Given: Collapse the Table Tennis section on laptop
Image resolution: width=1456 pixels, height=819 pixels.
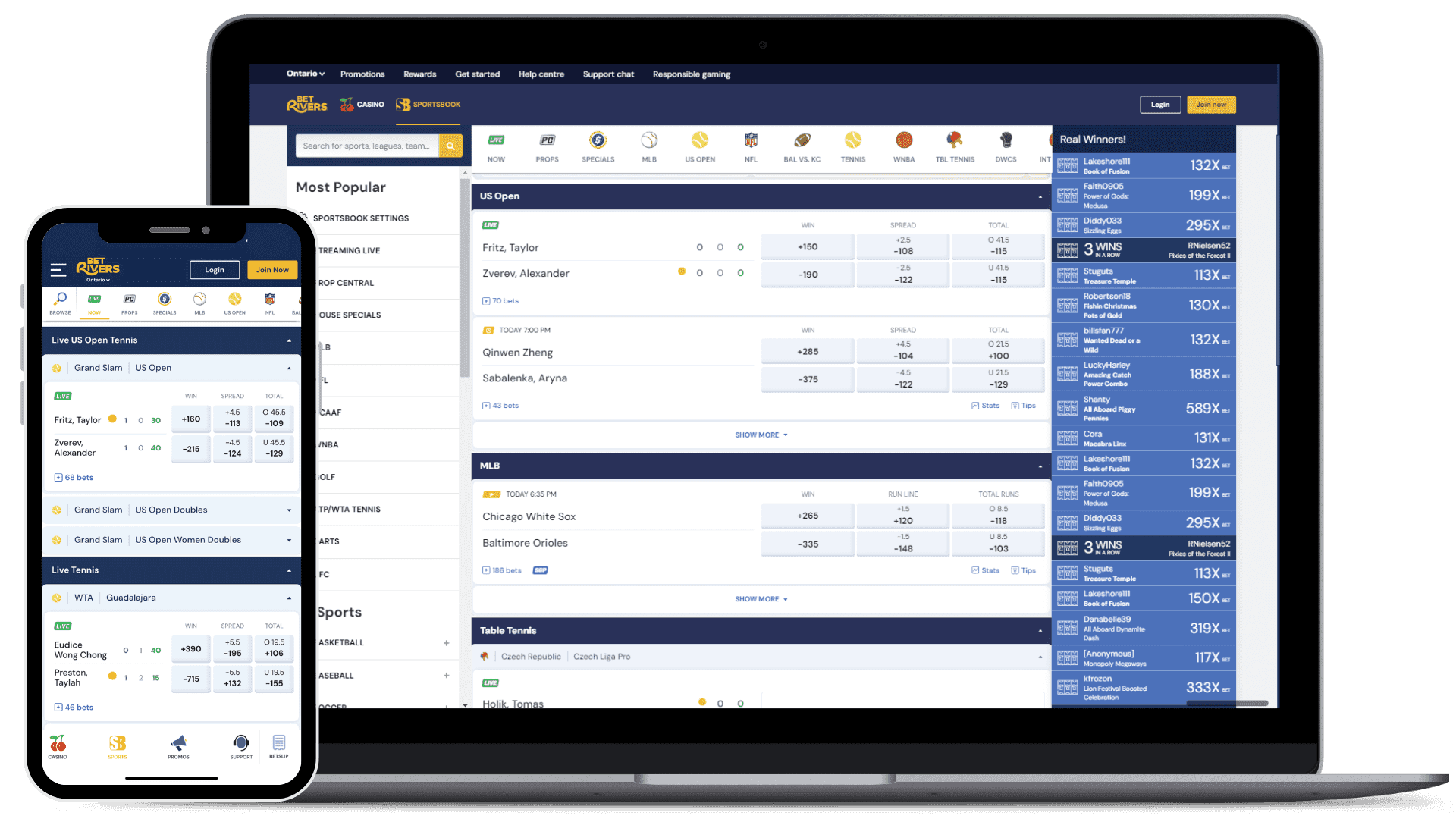Looking at the screenshot, I should 1040,631.
